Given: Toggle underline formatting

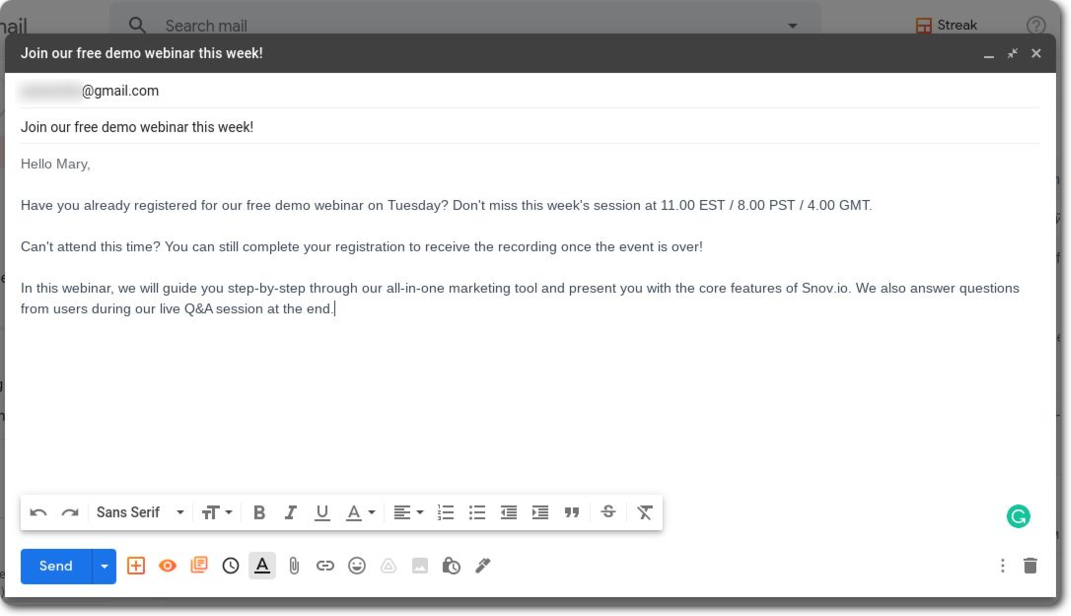Looking at the screenshot, I should [322, 513].
